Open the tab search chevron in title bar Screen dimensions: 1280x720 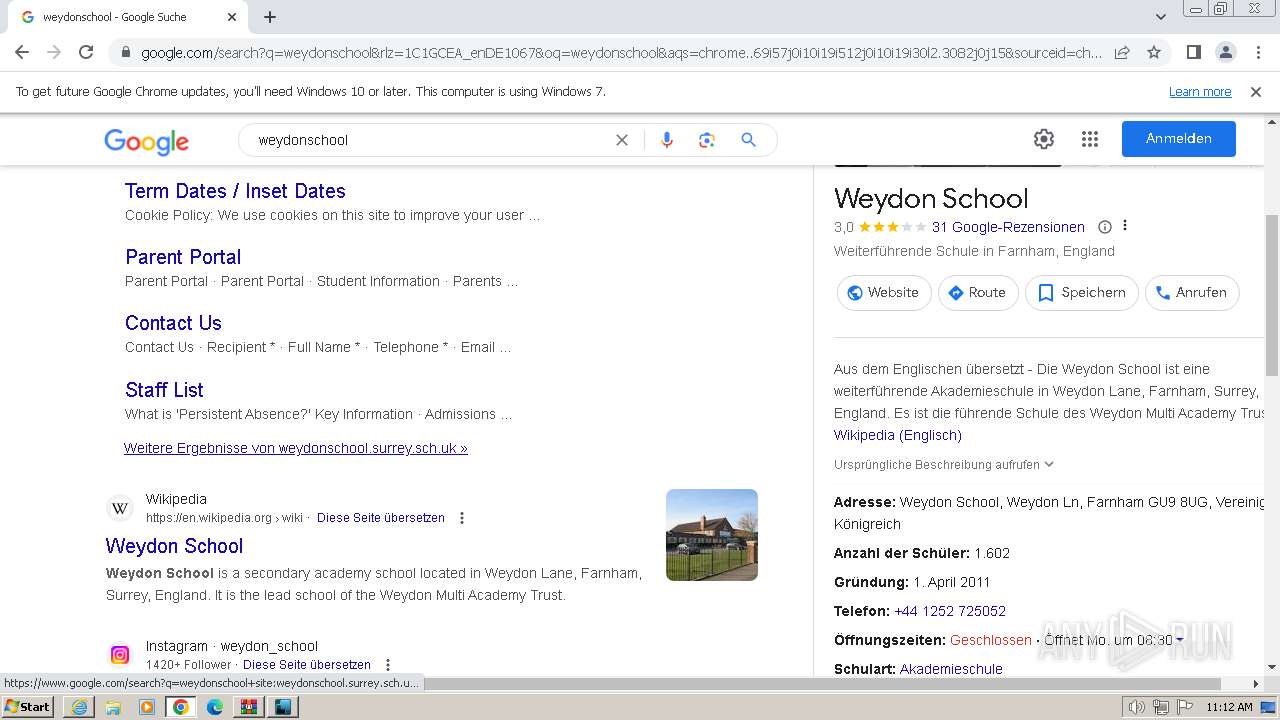pyautogui.click(x=1161, y=17)
